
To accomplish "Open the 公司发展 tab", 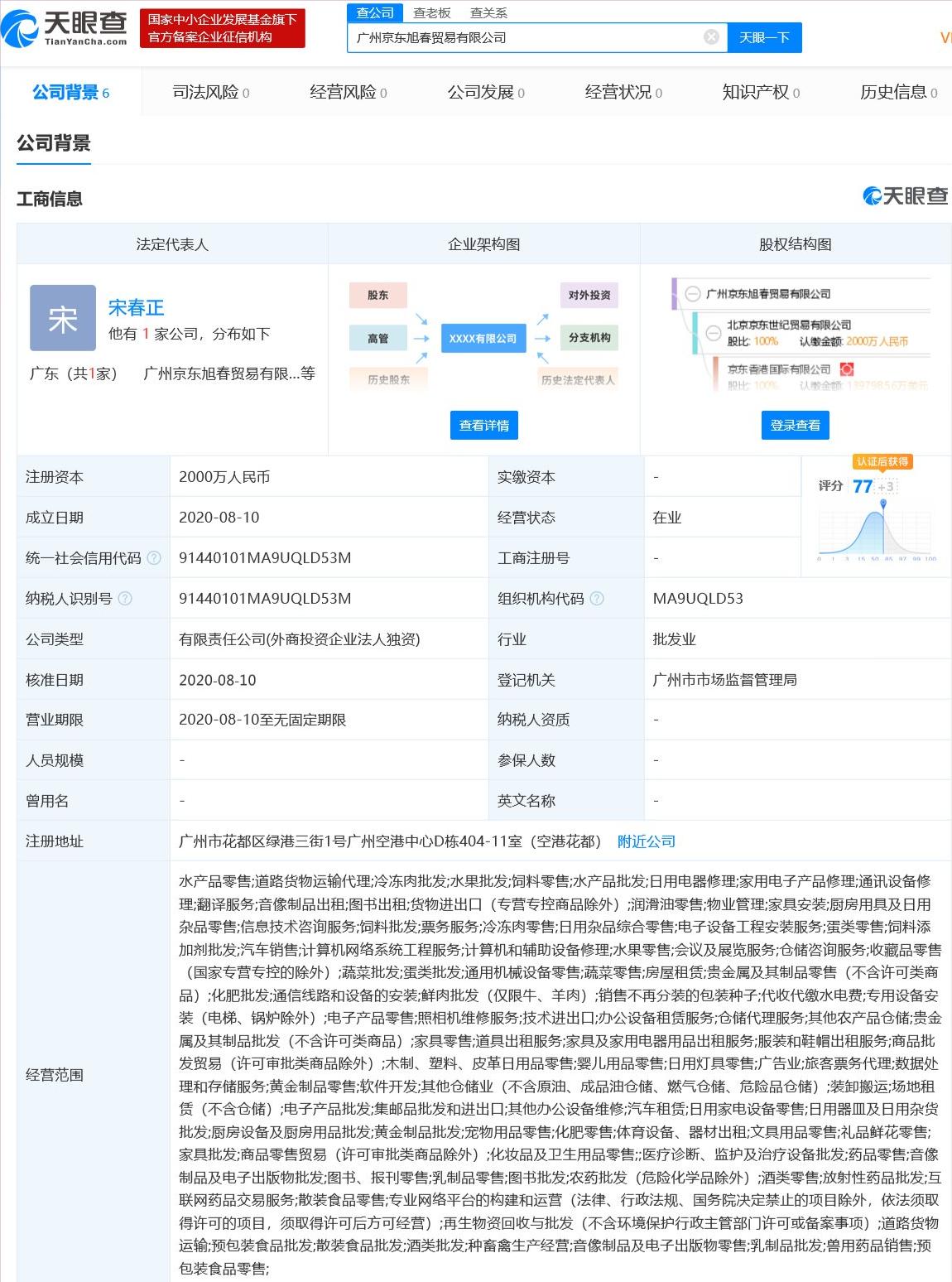I will [486, 93].
